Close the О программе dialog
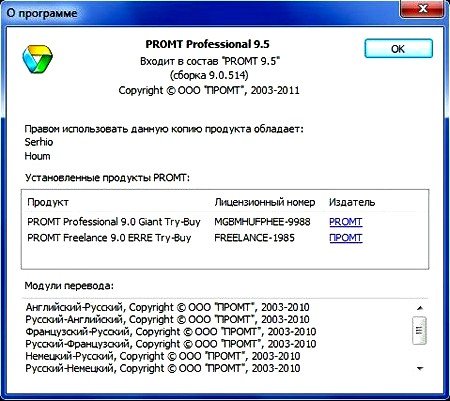This screenshot has width=450, height=401. (423, 9)
